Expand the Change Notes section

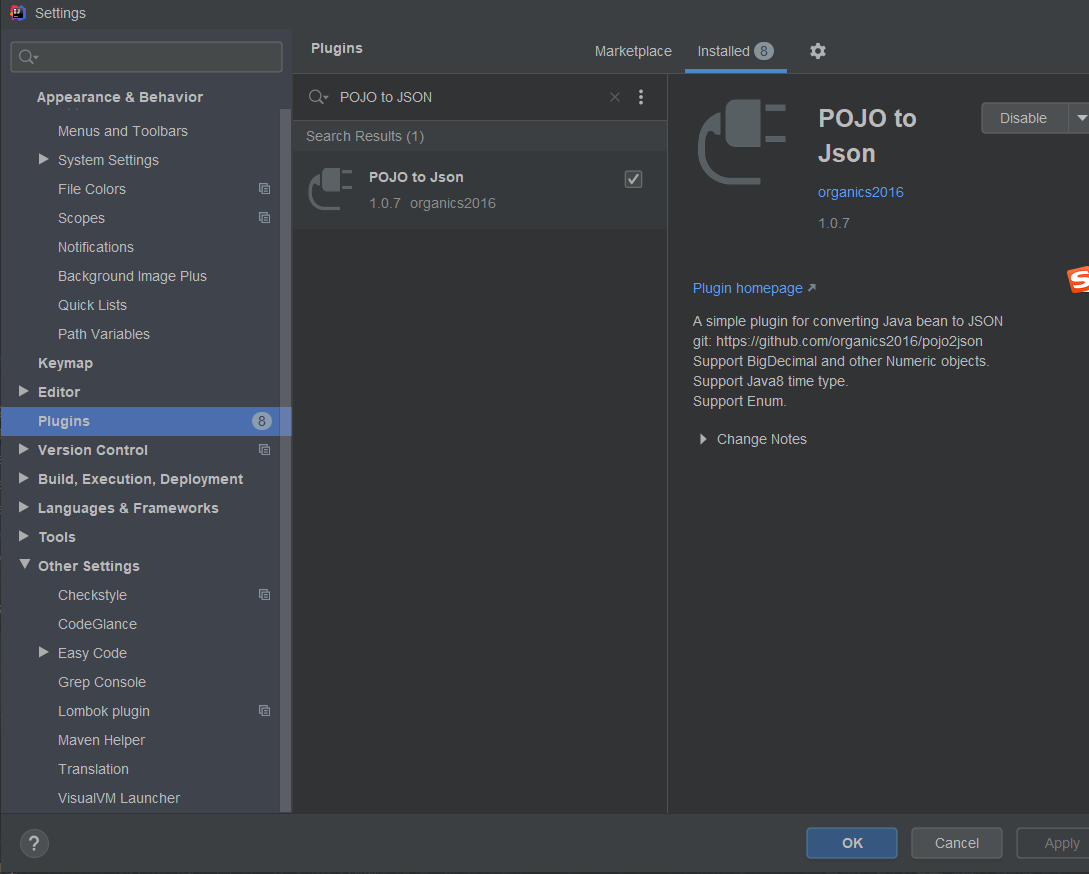(703, 439)
